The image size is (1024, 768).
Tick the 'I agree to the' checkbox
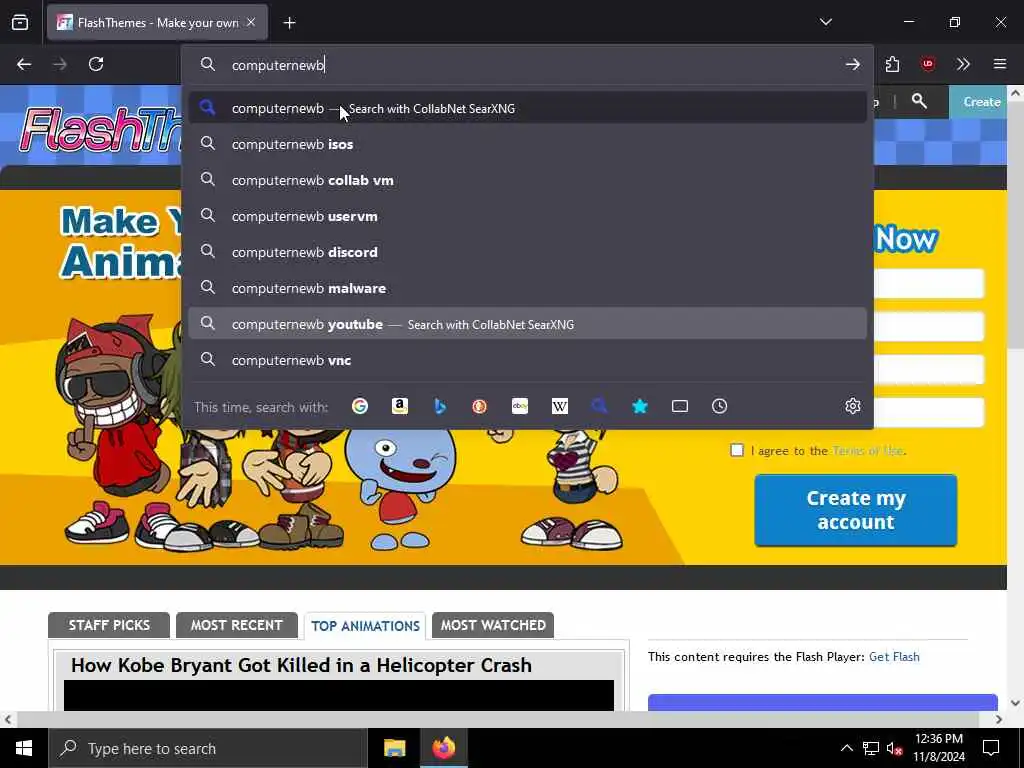point(737,450)
